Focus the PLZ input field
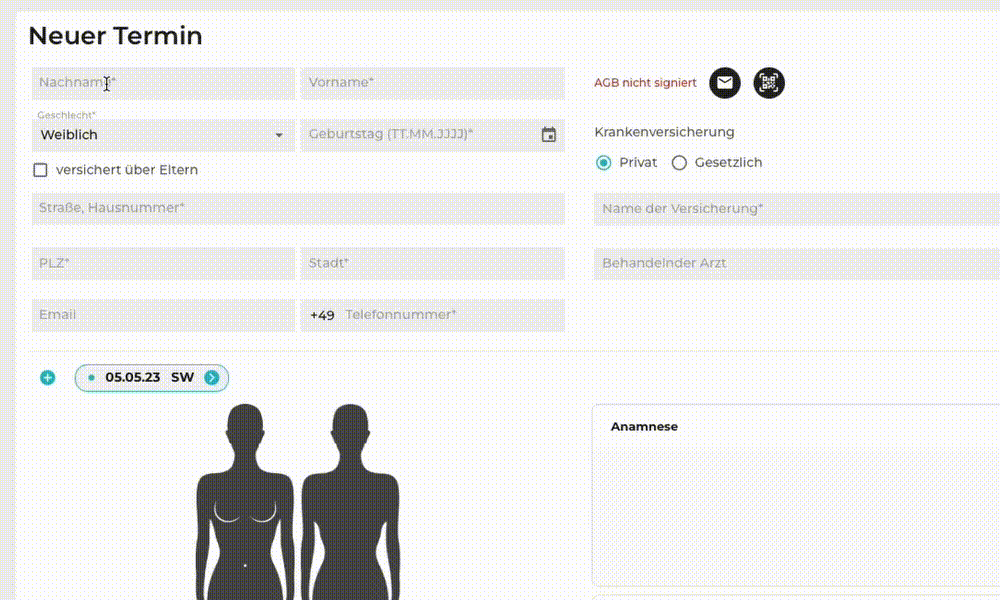 point(163,263)
